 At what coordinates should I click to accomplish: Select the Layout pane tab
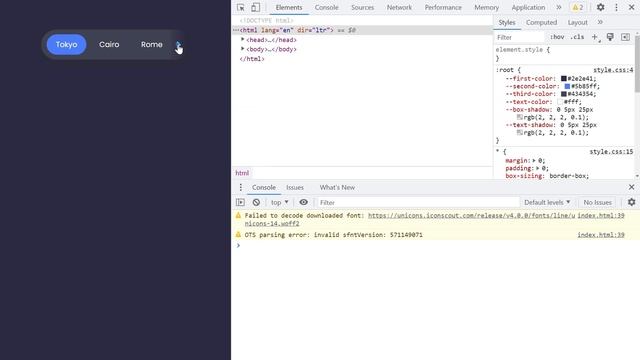pos(578,22)
